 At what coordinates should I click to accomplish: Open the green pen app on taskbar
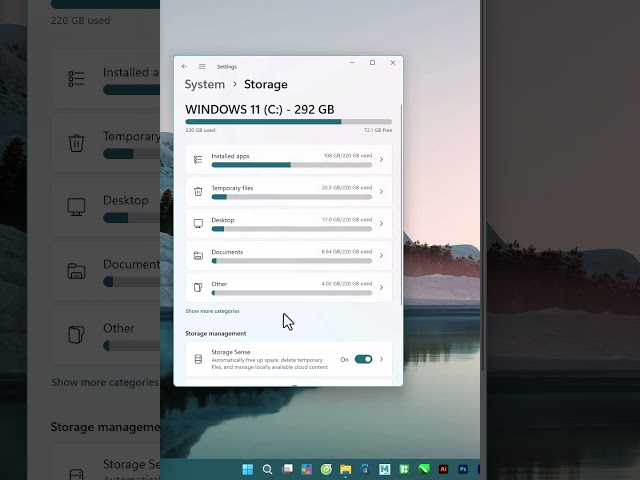[x=424, y=469]
